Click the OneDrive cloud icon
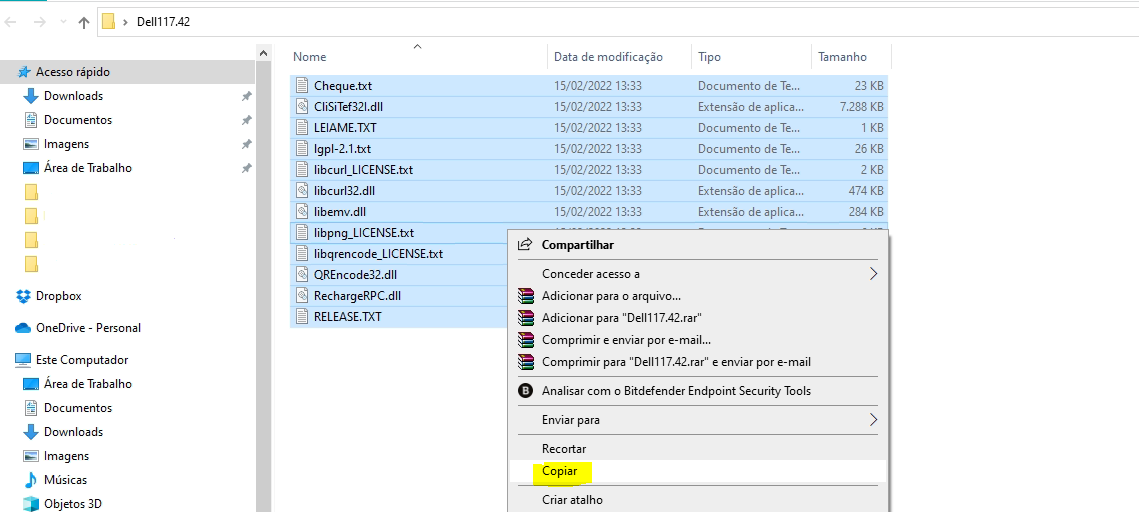The height and width of the screenshot is (512, 1139). pos(23,328)
